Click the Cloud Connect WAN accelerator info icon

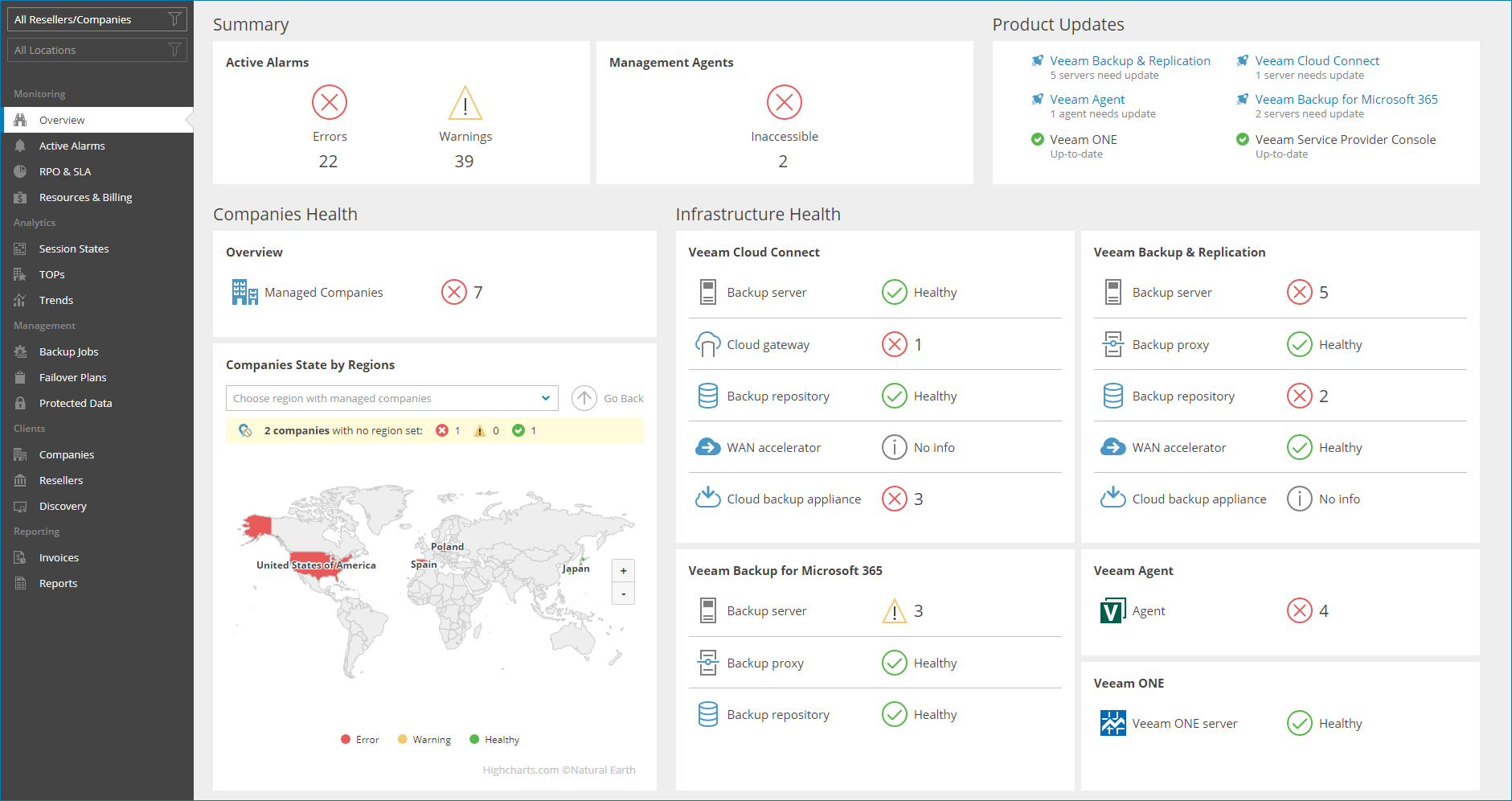[x=895, y=447]
